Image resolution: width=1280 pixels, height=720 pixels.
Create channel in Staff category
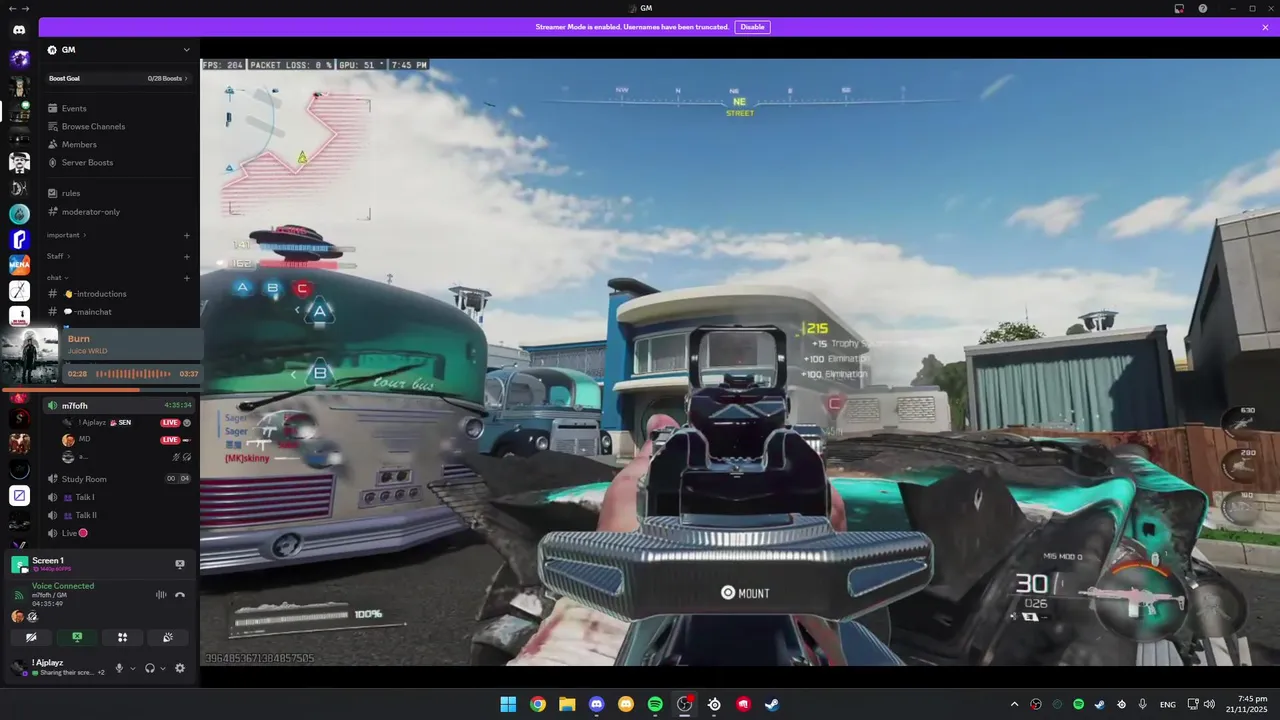pos(187,256)
